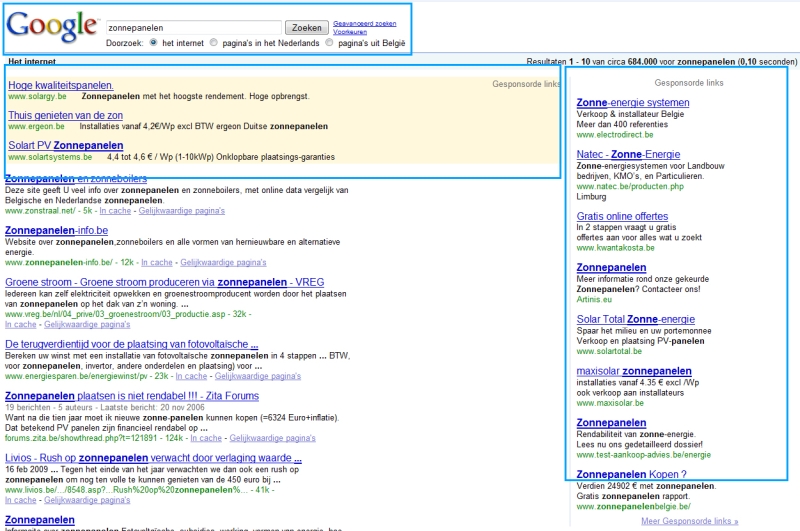Open 'Solart PV Zonnepanelen' ad link
This screenshot has width=800, height=531.
65,145
